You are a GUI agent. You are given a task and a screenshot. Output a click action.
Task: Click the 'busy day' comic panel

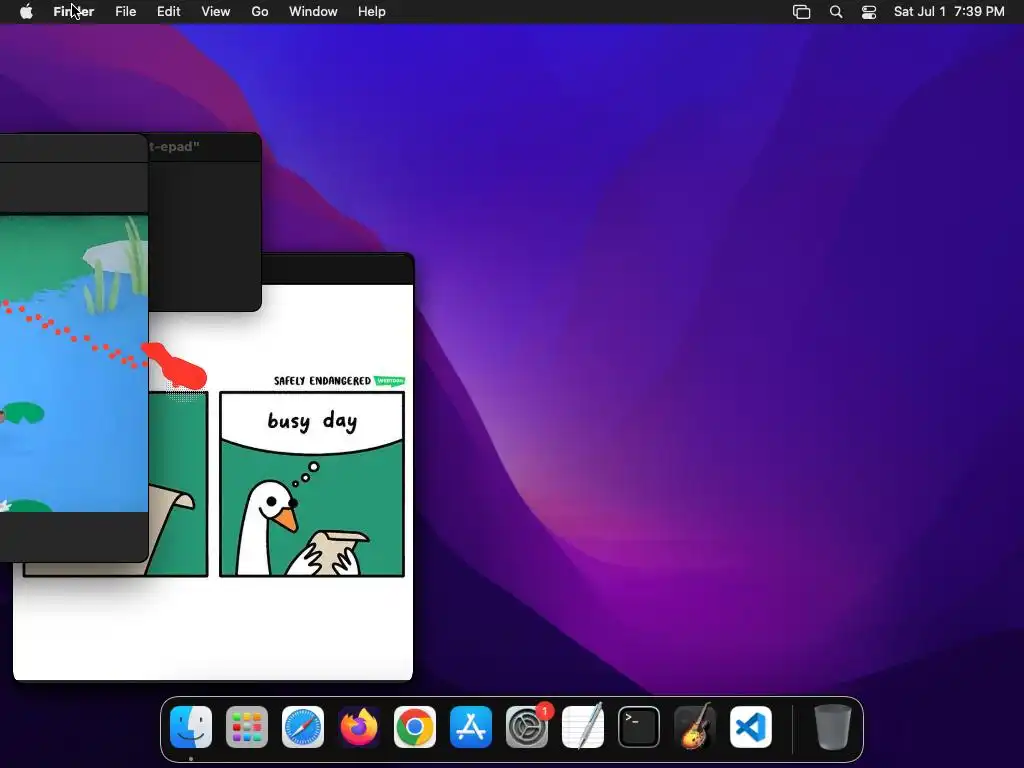coord(312,484)
